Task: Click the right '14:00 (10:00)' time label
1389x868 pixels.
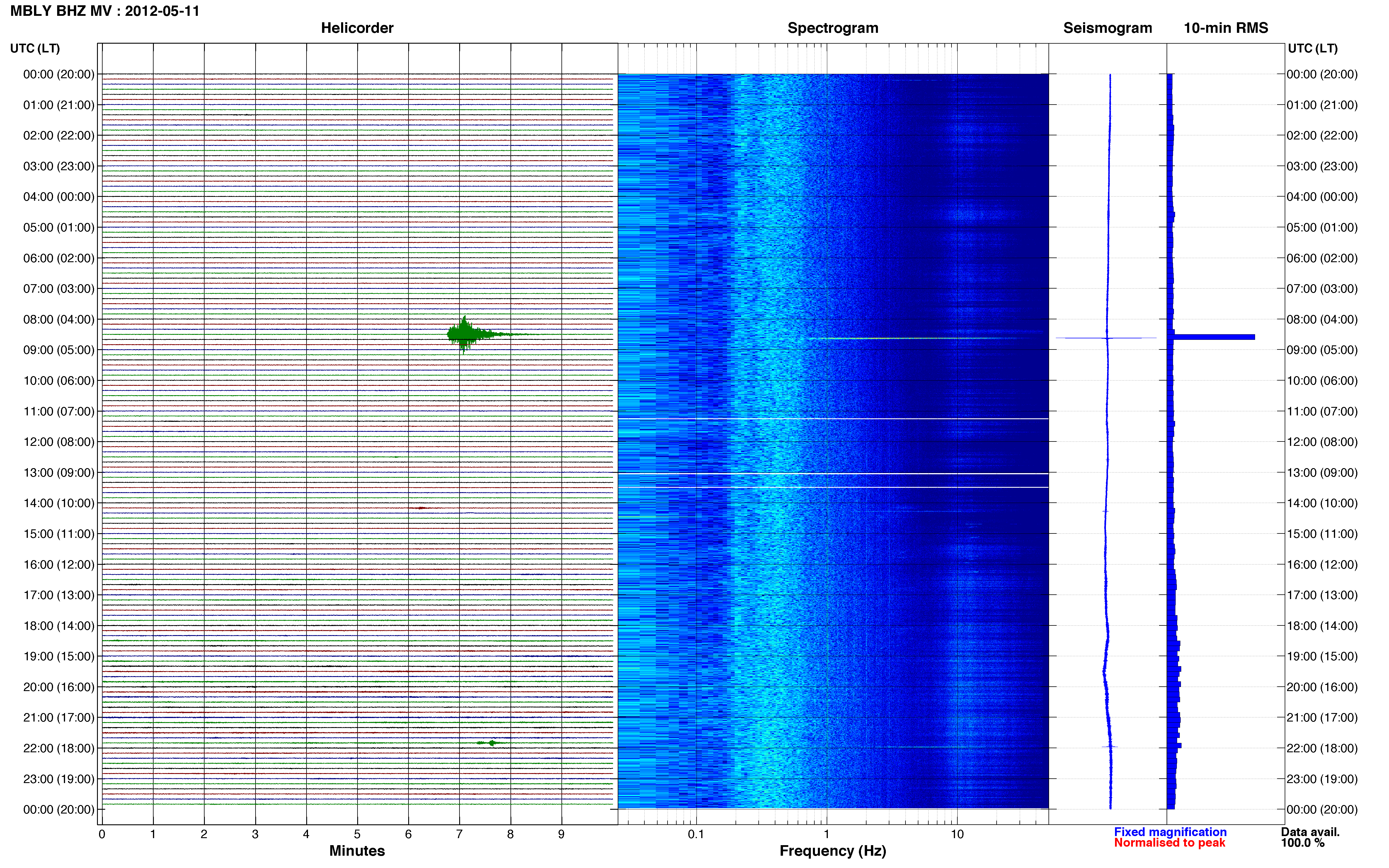Action: coord(1322,503)
